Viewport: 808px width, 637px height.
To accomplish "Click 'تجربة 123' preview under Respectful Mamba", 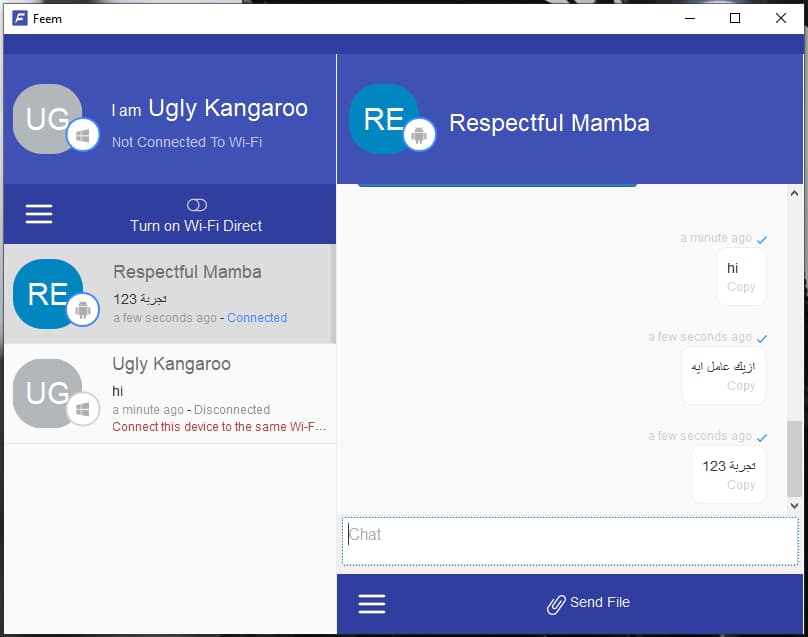I will tap(140, 299).
